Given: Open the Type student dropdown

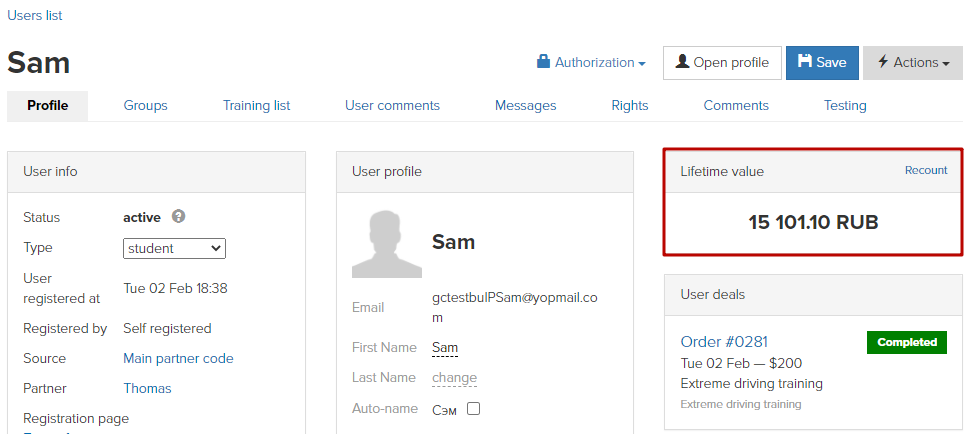Looking at the screenshot, I should tap(174, 249).
